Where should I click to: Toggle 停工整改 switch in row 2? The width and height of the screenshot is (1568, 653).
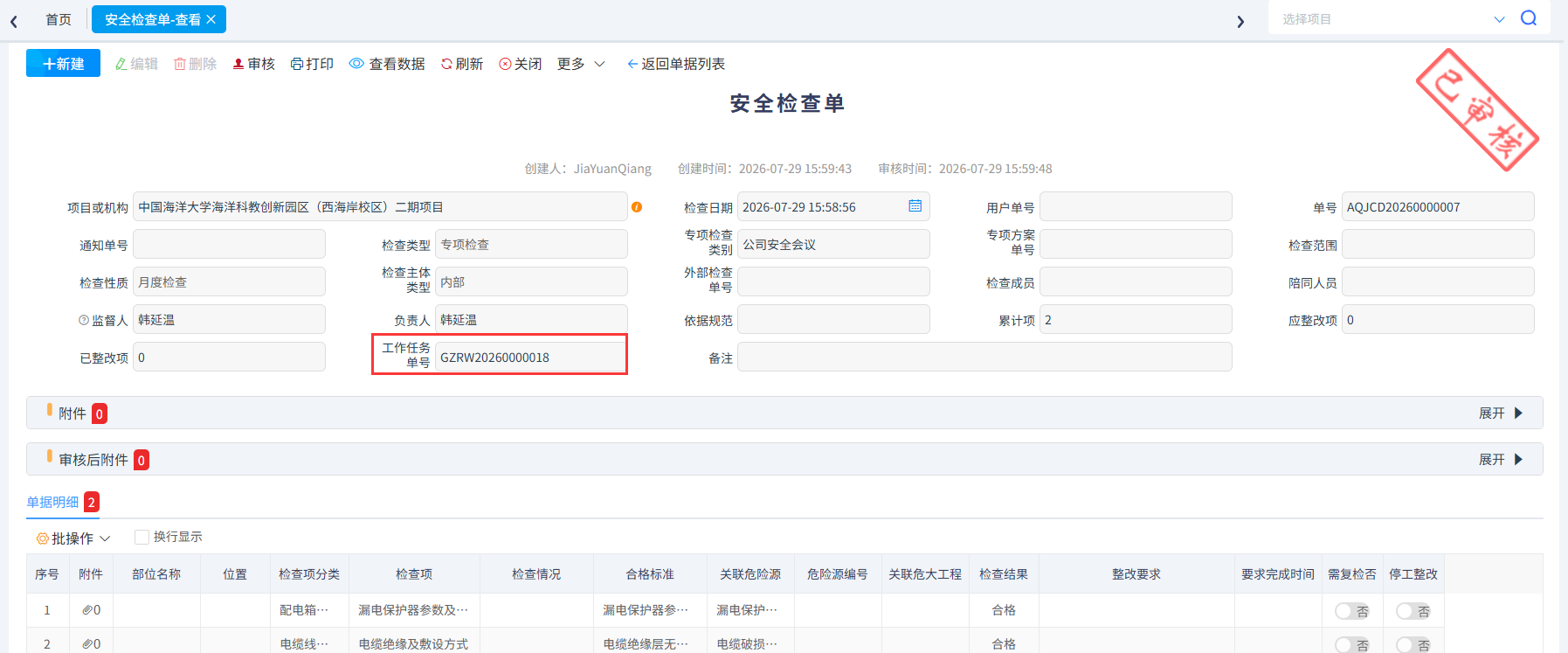1413,644
